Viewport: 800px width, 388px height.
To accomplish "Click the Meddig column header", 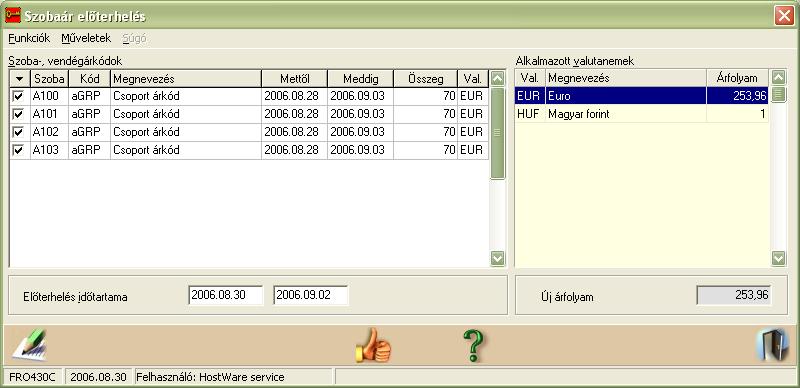I will (x=361, y=79).
